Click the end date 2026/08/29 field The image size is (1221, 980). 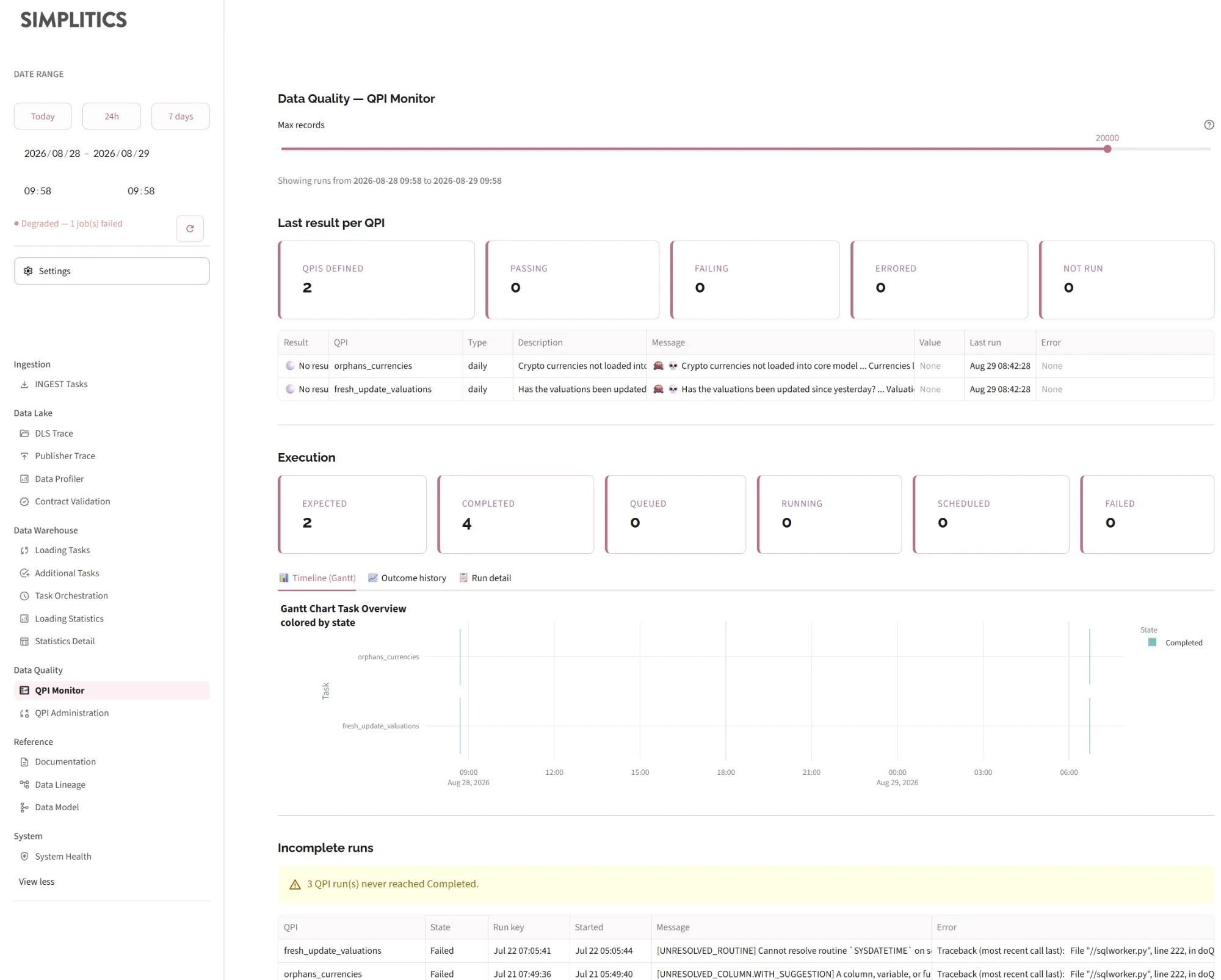[121, 153]
